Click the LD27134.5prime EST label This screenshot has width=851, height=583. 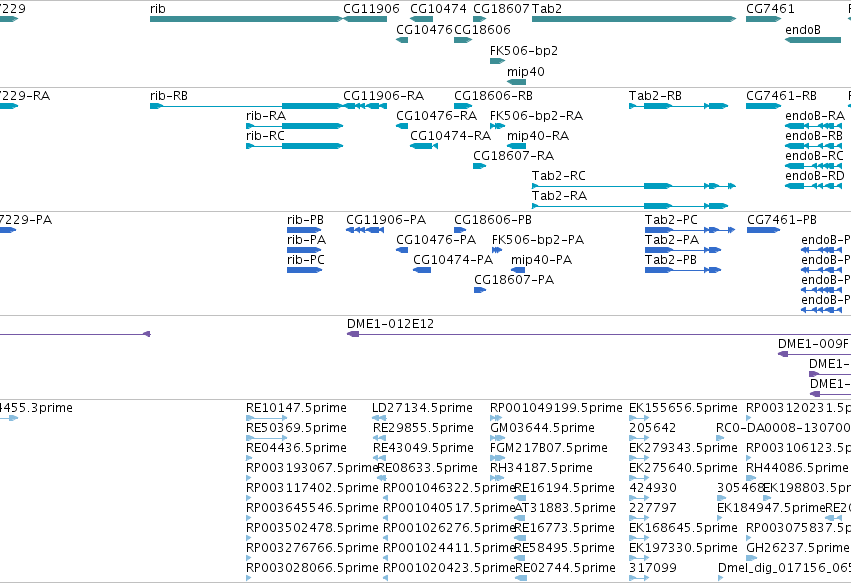click(422, 408)
